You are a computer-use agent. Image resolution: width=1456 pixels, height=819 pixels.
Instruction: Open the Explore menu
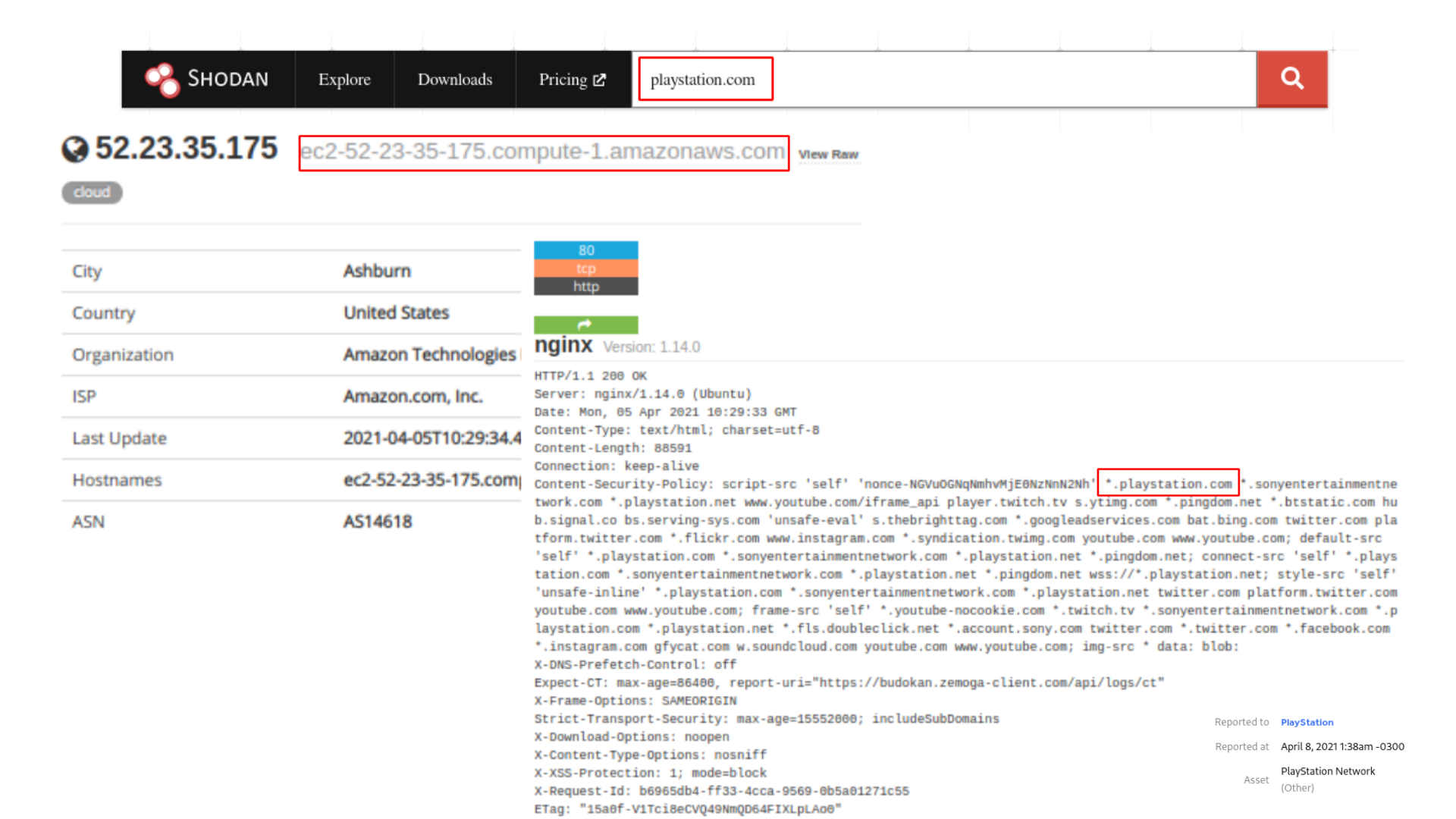344,79
